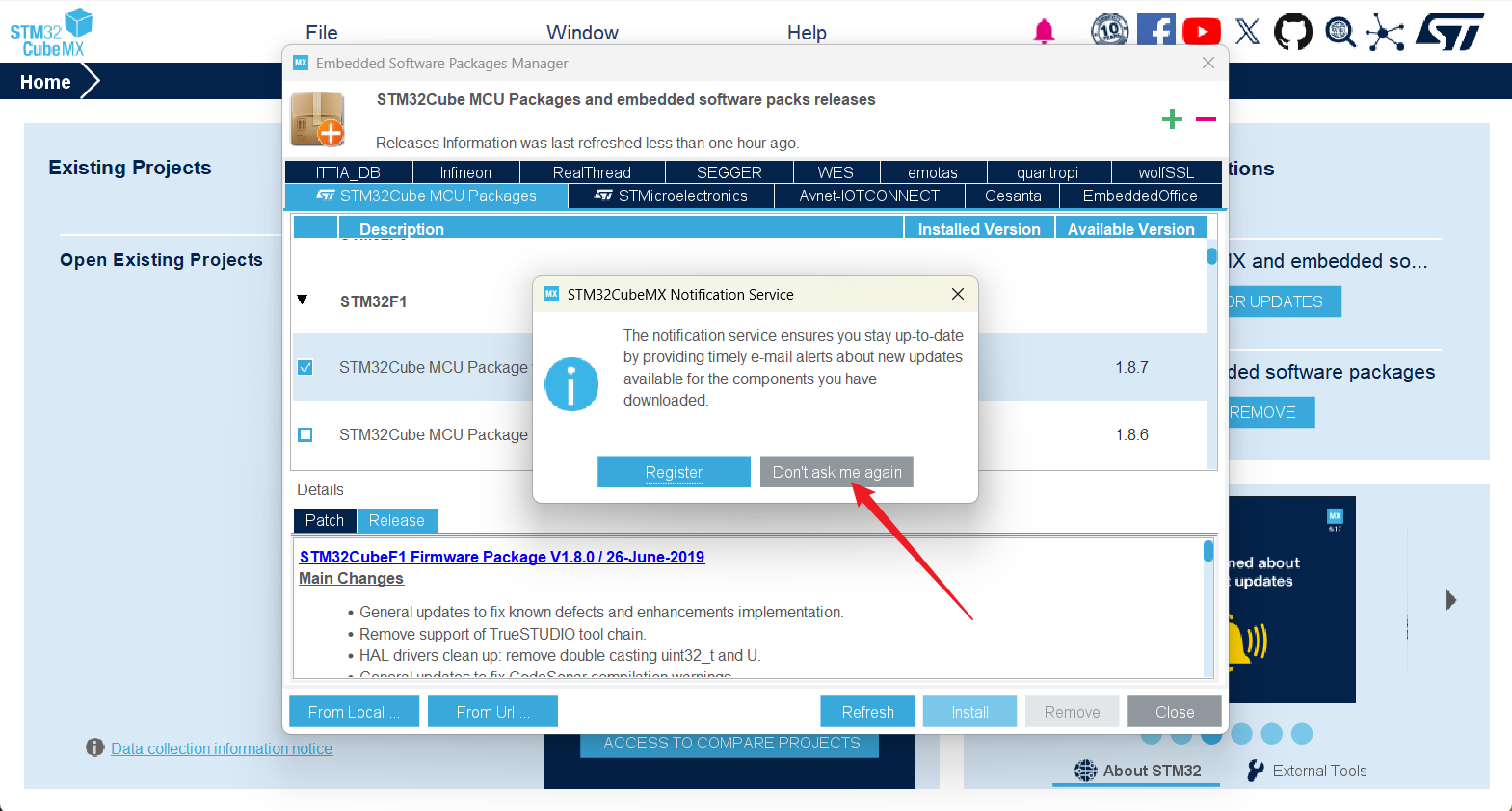Switch to the emotas tab
The height and width of the screenshot is (811, 1512).
click(933, 172)
